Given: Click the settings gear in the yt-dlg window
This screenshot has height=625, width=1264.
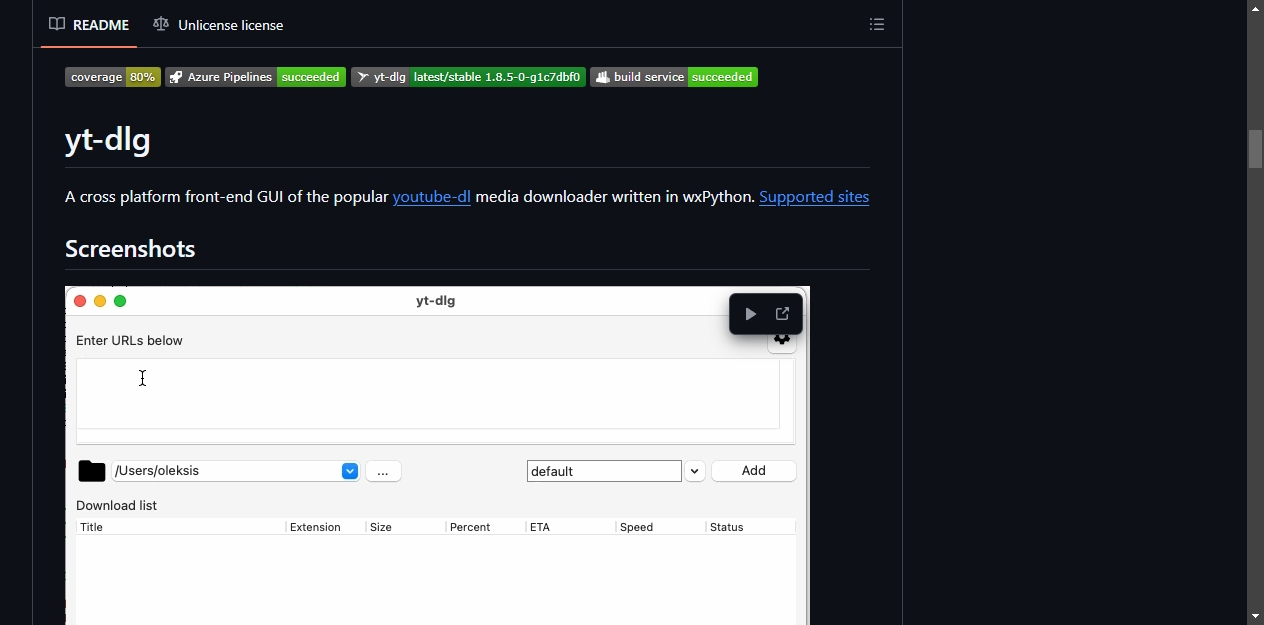Looking at the screenshot, I should [x=782, y=340].
